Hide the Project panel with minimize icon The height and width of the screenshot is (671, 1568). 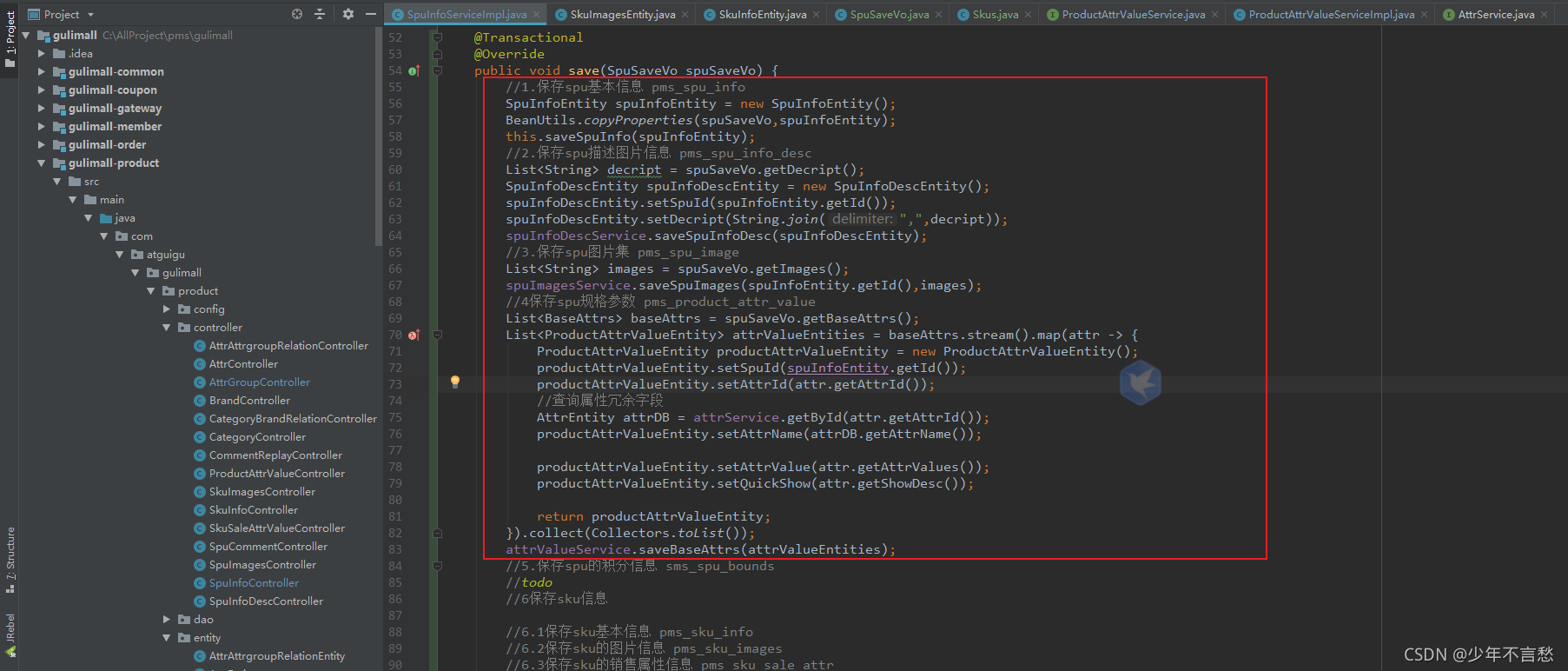pyautogui.click(x=371, y=14)
